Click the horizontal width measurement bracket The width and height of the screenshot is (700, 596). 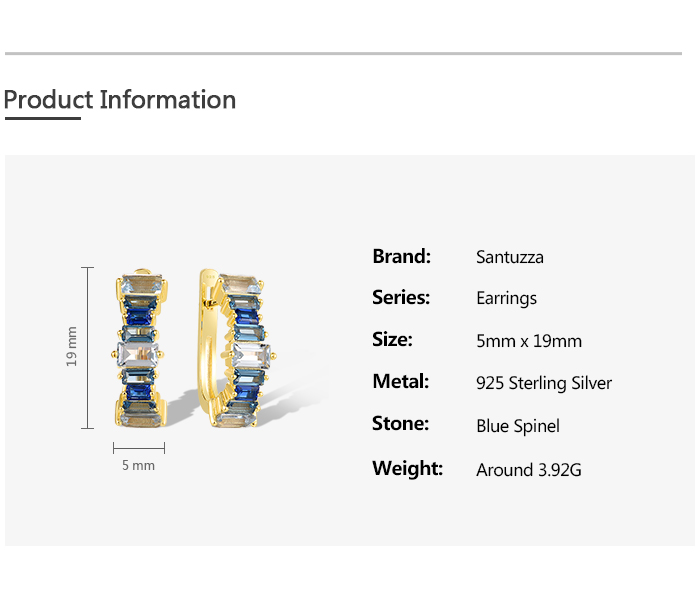coord(139,448)
